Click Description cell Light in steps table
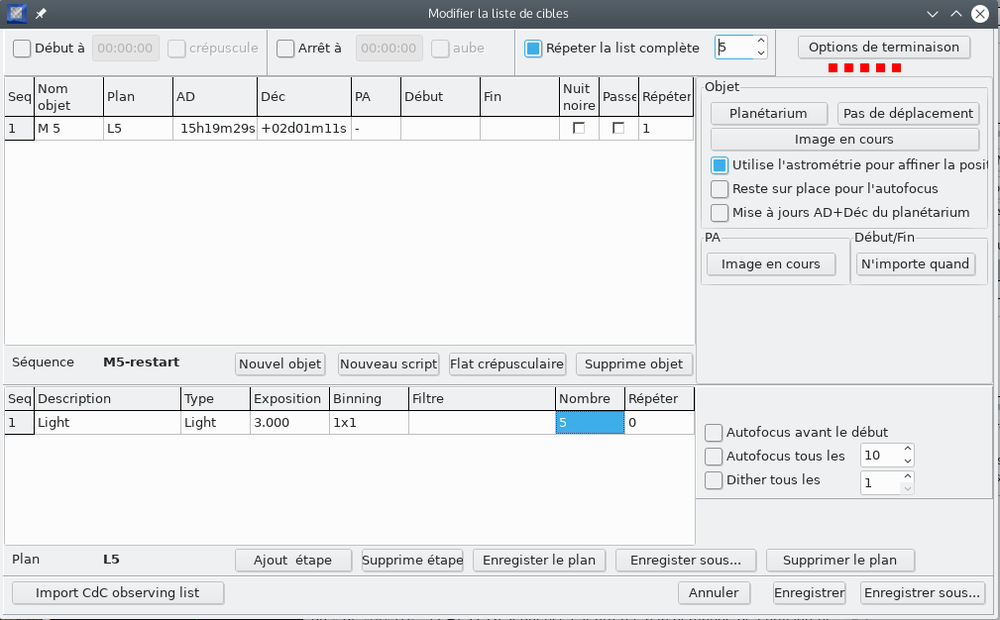Screen dimensions: 1000x620 tap(108, 423)
